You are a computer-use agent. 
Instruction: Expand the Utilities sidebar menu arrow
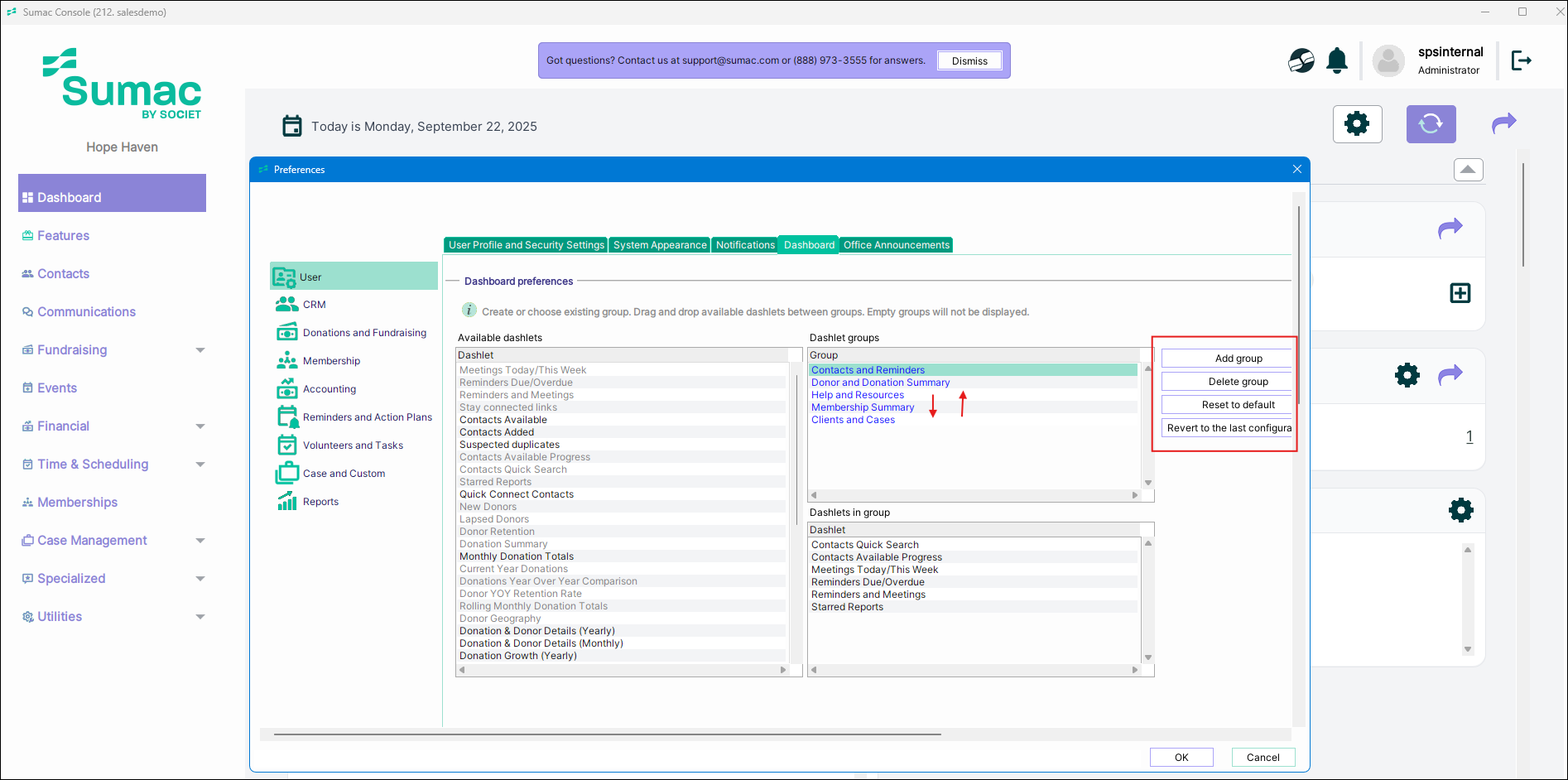200,617
